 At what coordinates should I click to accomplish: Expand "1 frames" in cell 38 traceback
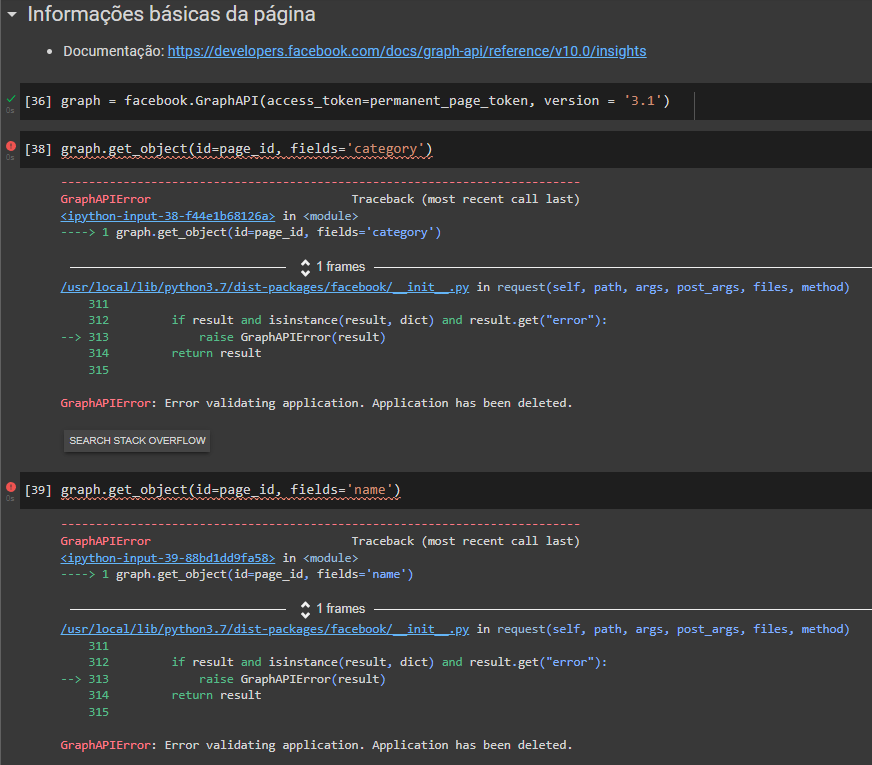coord(333,267)
